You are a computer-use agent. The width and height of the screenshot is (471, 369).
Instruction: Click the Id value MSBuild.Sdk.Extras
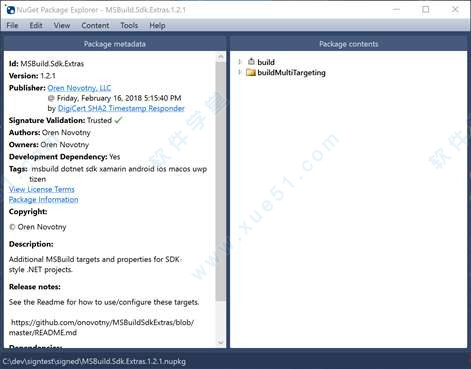pos(52,64)
